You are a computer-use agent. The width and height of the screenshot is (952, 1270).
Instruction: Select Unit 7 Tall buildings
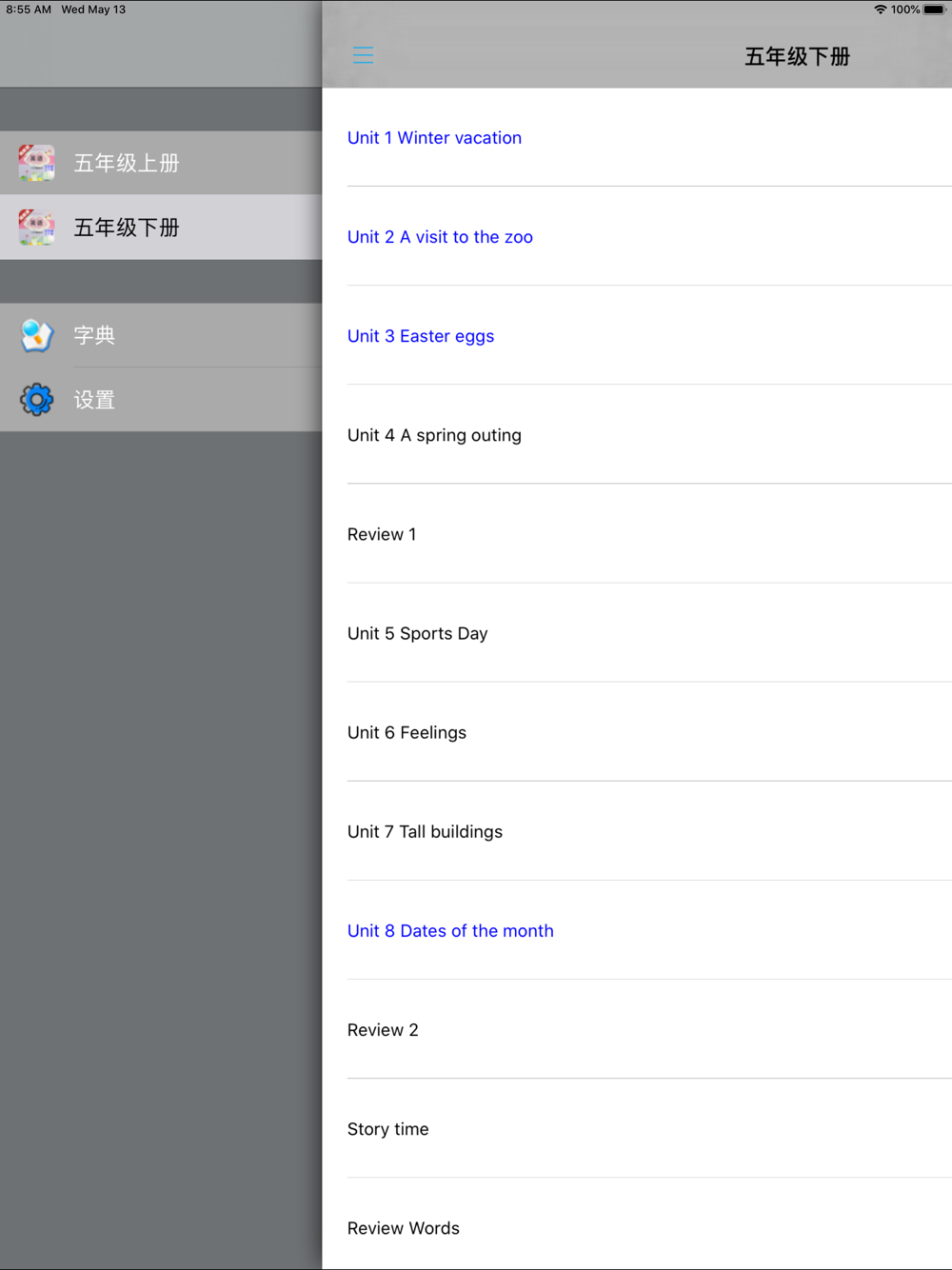coord(637,831)
